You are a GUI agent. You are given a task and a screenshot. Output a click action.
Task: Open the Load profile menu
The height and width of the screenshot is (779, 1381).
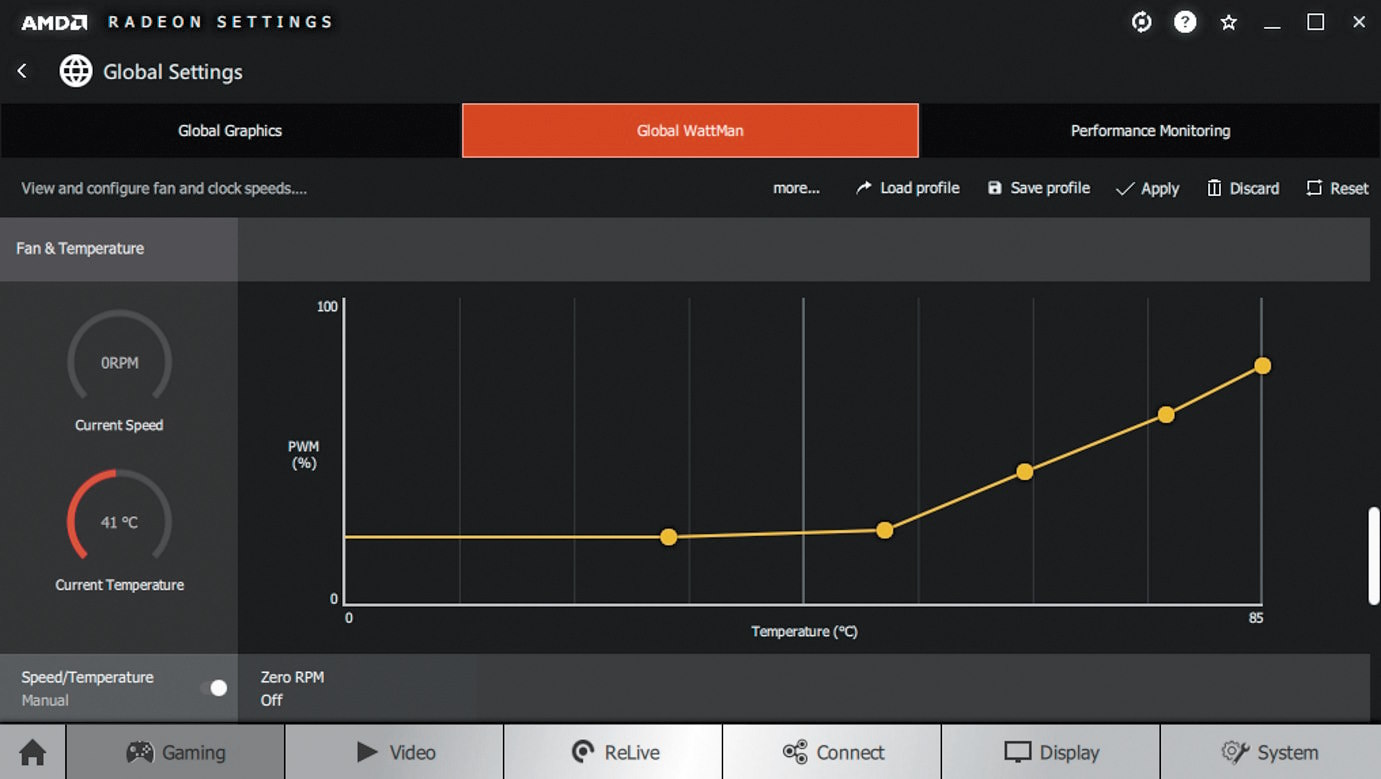(907, 188)
